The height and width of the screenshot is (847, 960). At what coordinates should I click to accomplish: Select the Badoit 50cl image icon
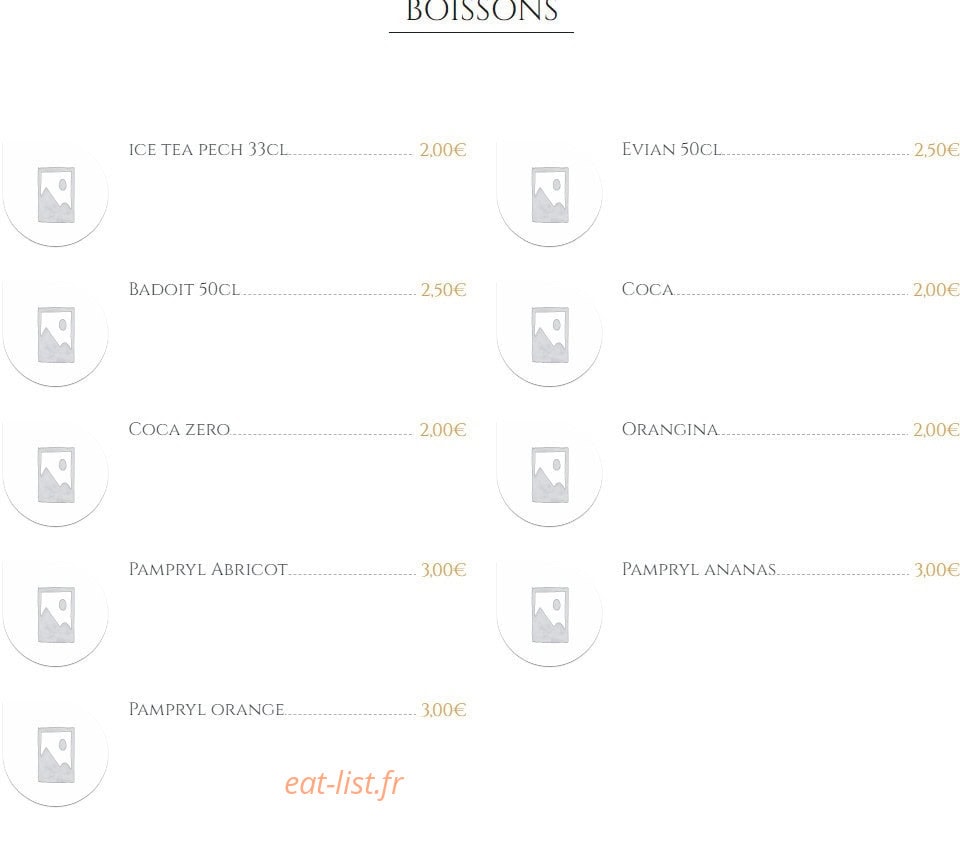click(56, 334)
